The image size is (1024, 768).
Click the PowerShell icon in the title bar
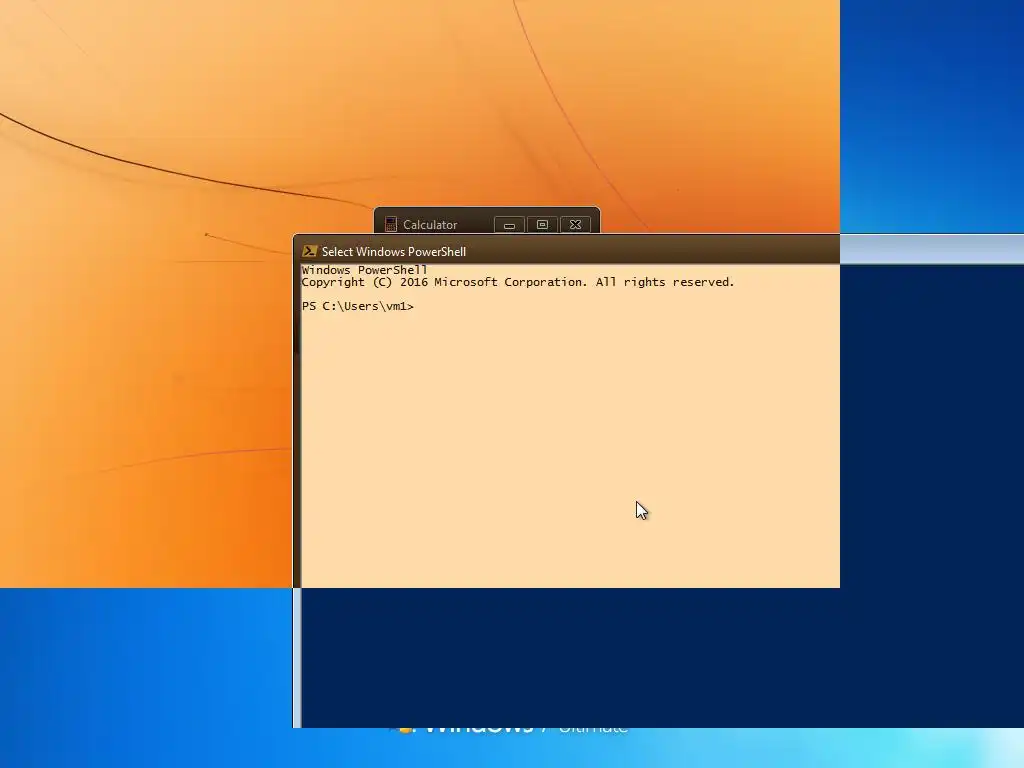coord(310,251)
